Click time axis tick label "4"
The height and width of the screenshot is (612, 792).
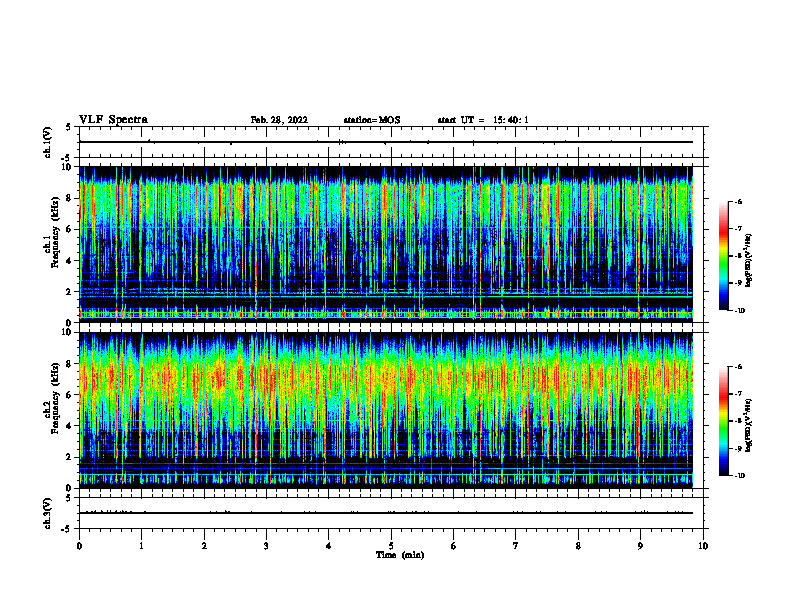(x=328, y=546)
